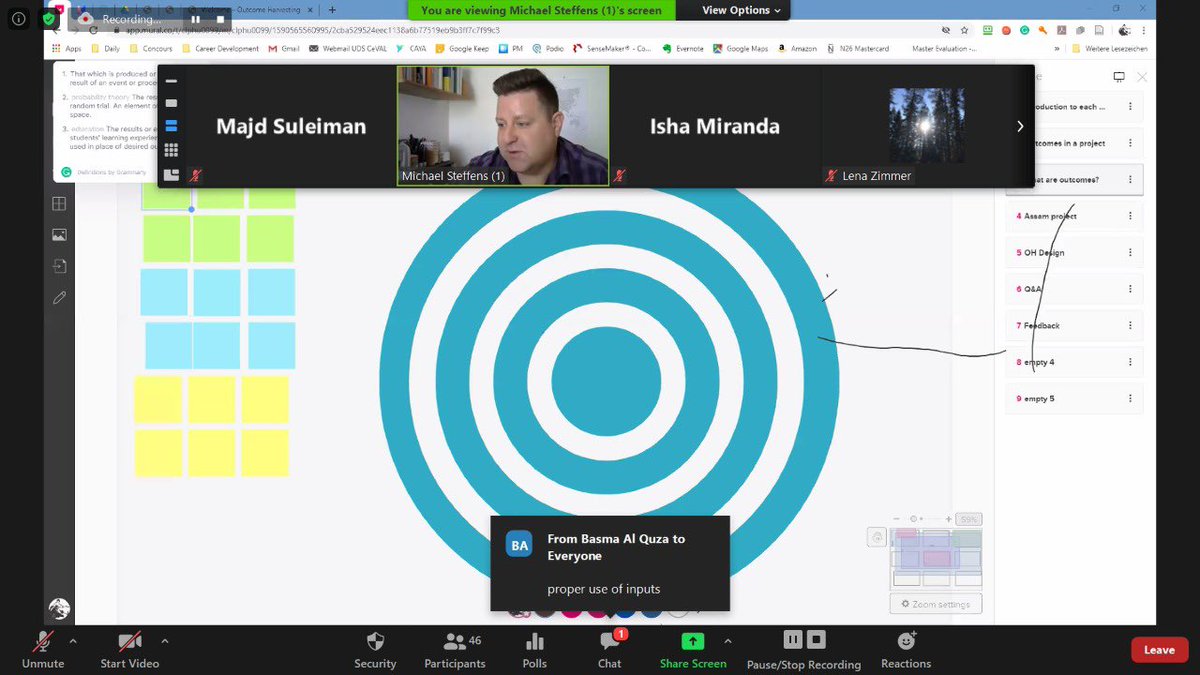This screenshot has height=675, width=1200.
Task: Click the 59% zoom level field
Action: 968,520
